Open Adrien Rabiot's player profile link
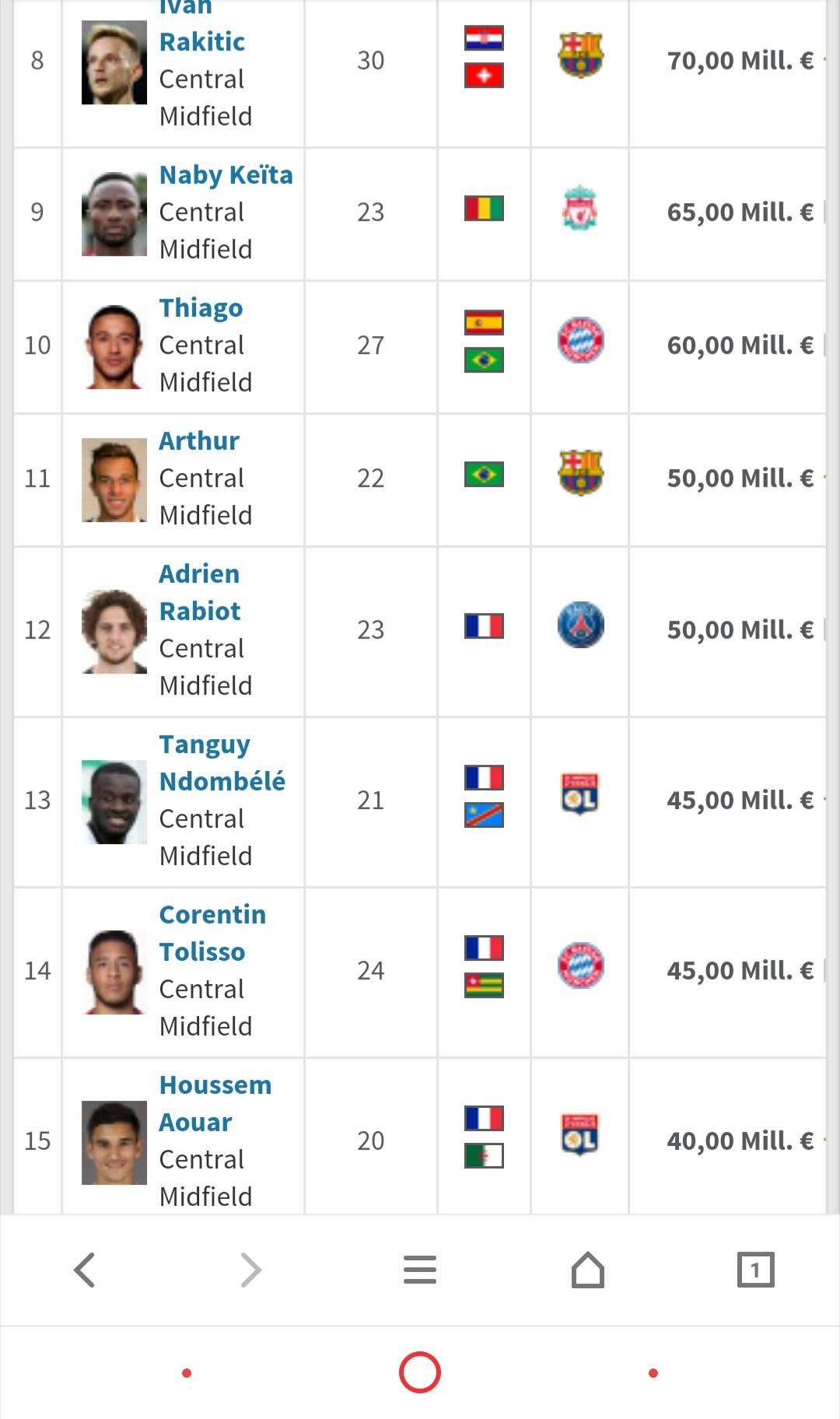The width and height of the screenshot is (840, 1419). pos(200,593)
